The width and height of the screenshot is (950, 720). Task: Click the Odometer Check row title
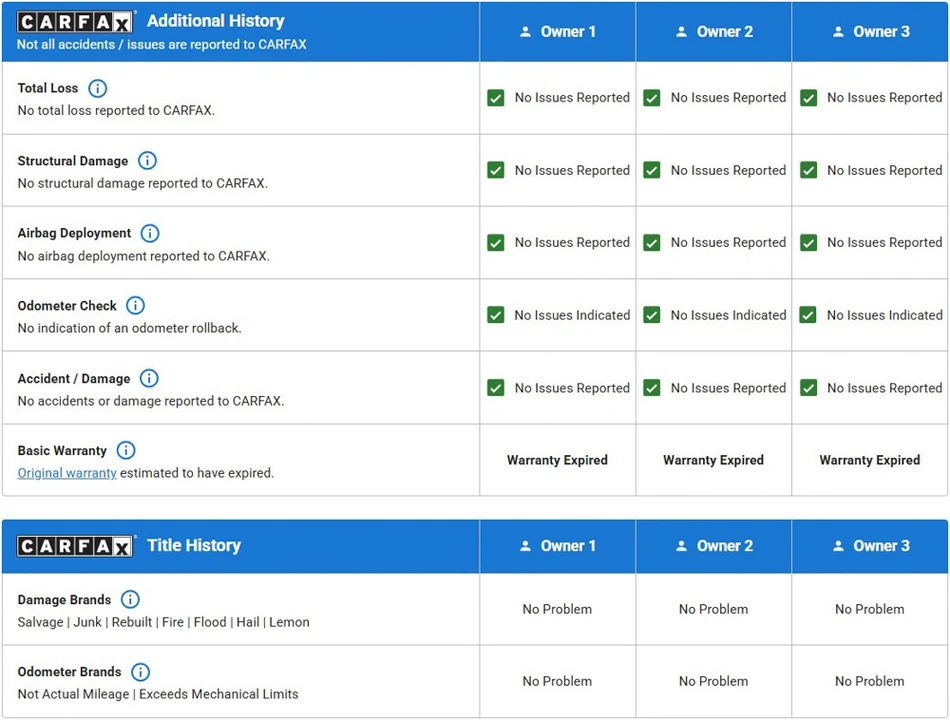pos(67,305)
